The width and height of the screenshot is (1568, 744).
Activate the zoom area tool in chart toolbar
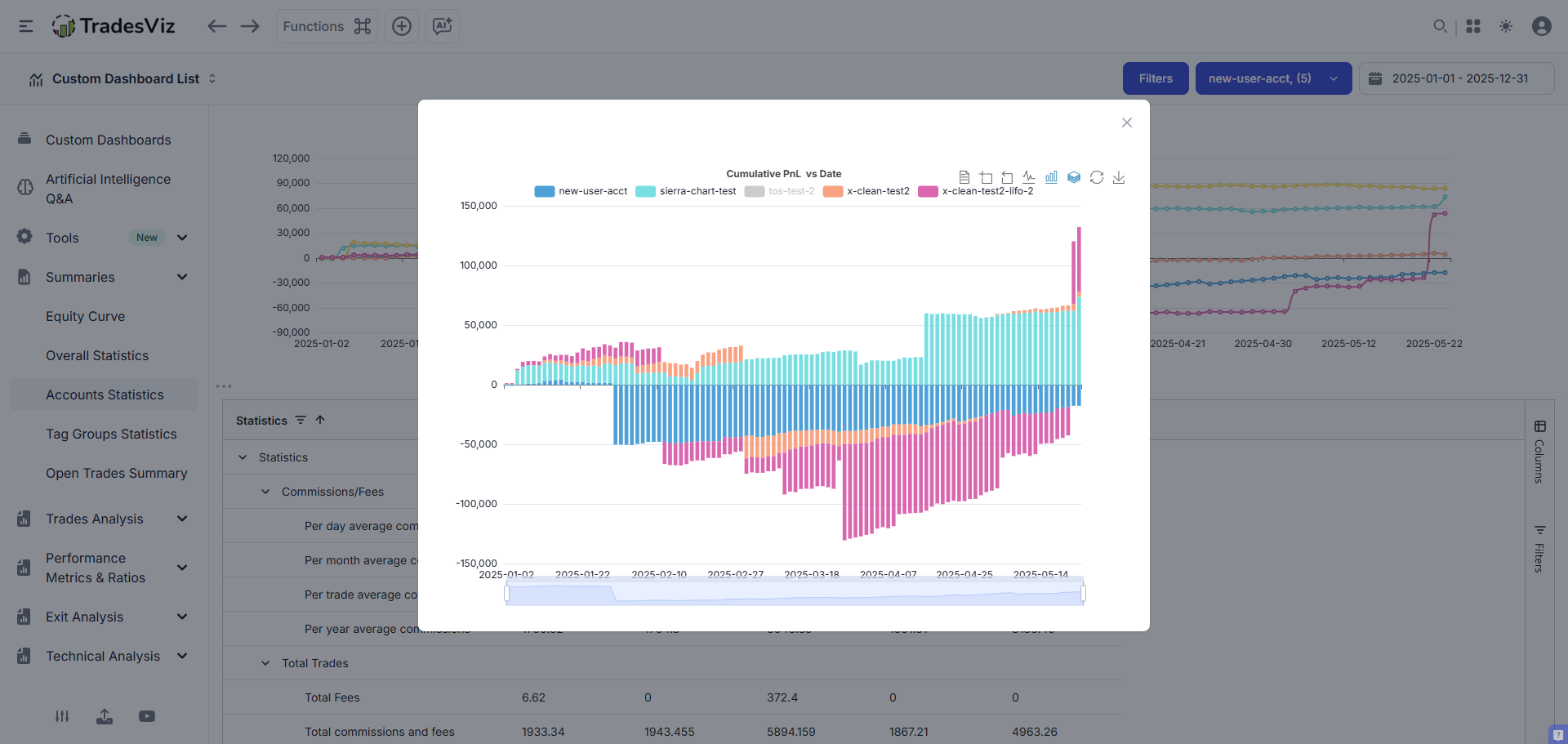(x=986, y=177)
